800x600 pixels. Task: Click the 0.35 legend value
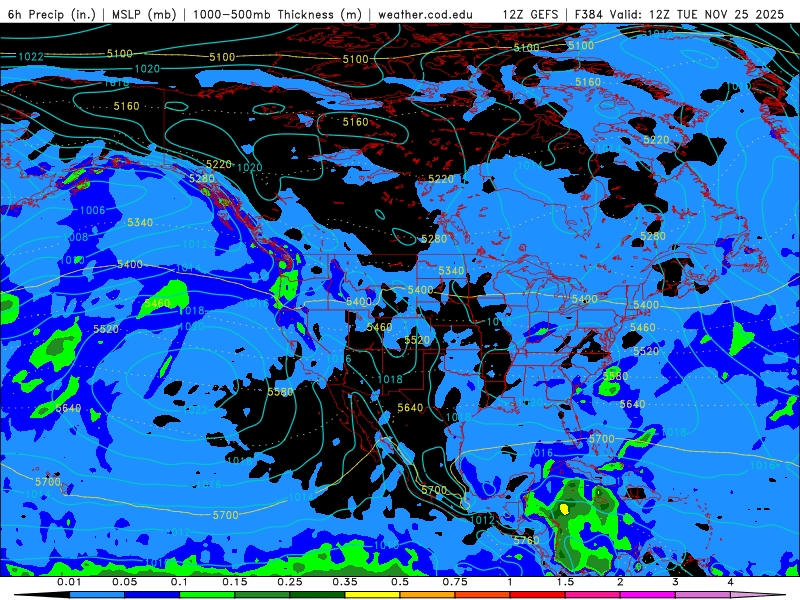(x=345, y=582)
